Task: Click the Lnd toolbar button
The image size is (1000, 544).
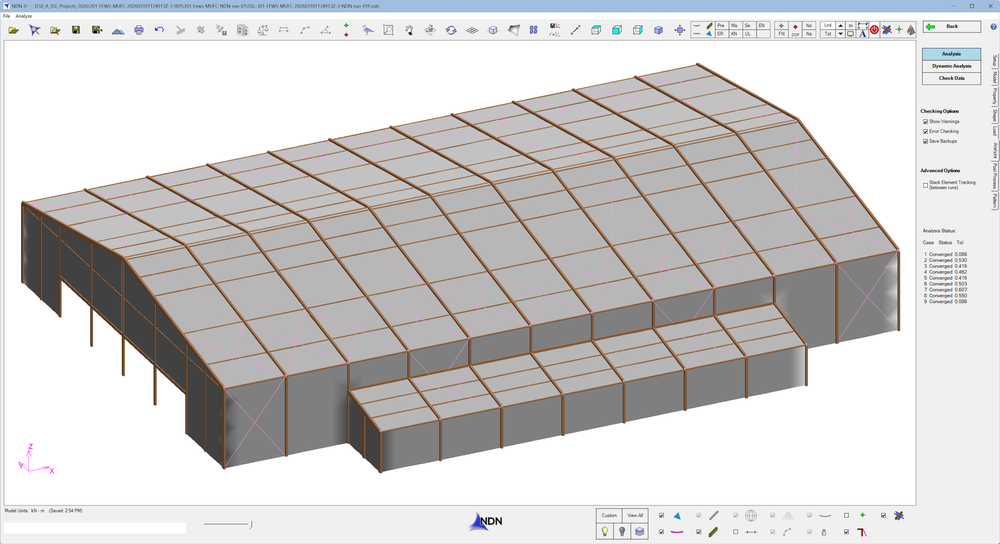Action: (x=828, y=26)
